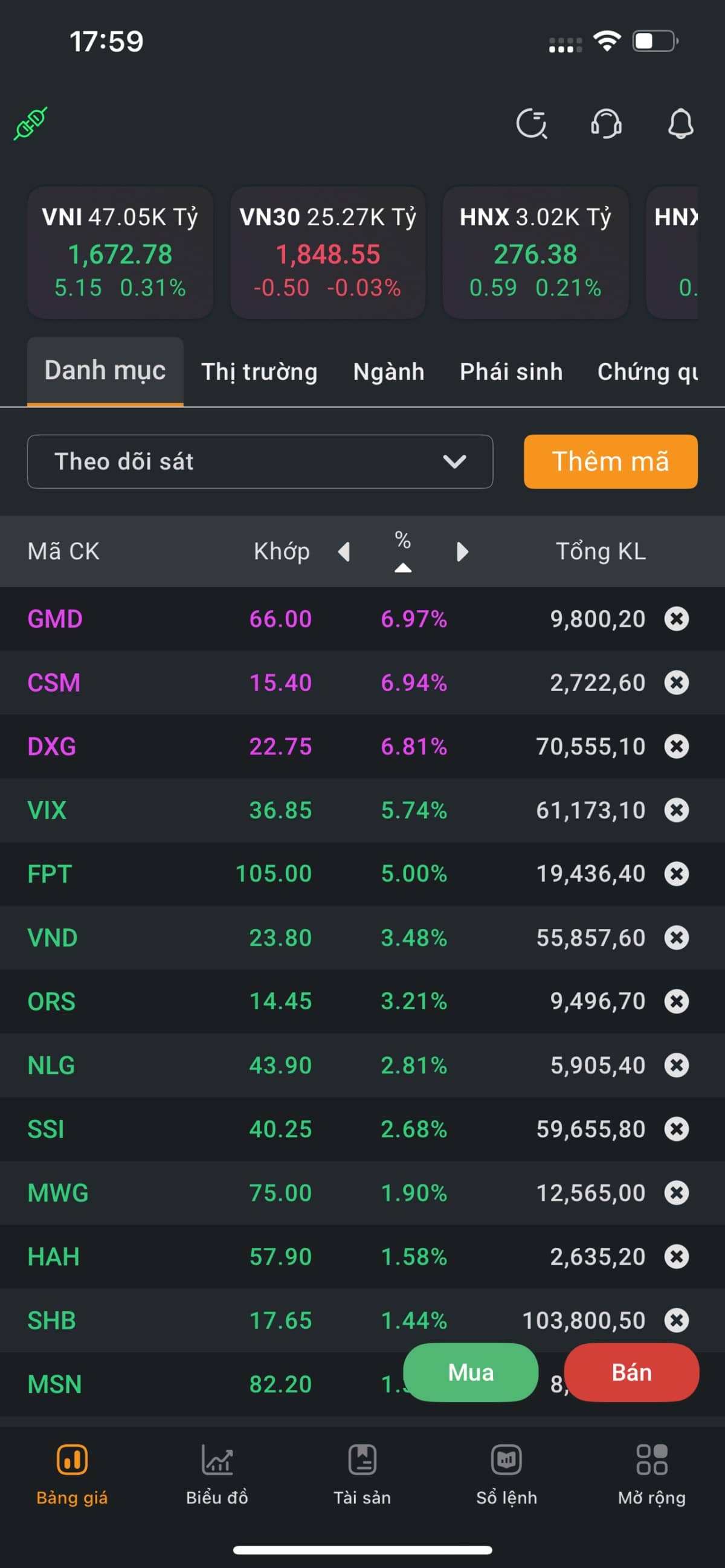Open the VNI index card
This screenshot has width=725, height=1568.
click(x=120, y=252)
